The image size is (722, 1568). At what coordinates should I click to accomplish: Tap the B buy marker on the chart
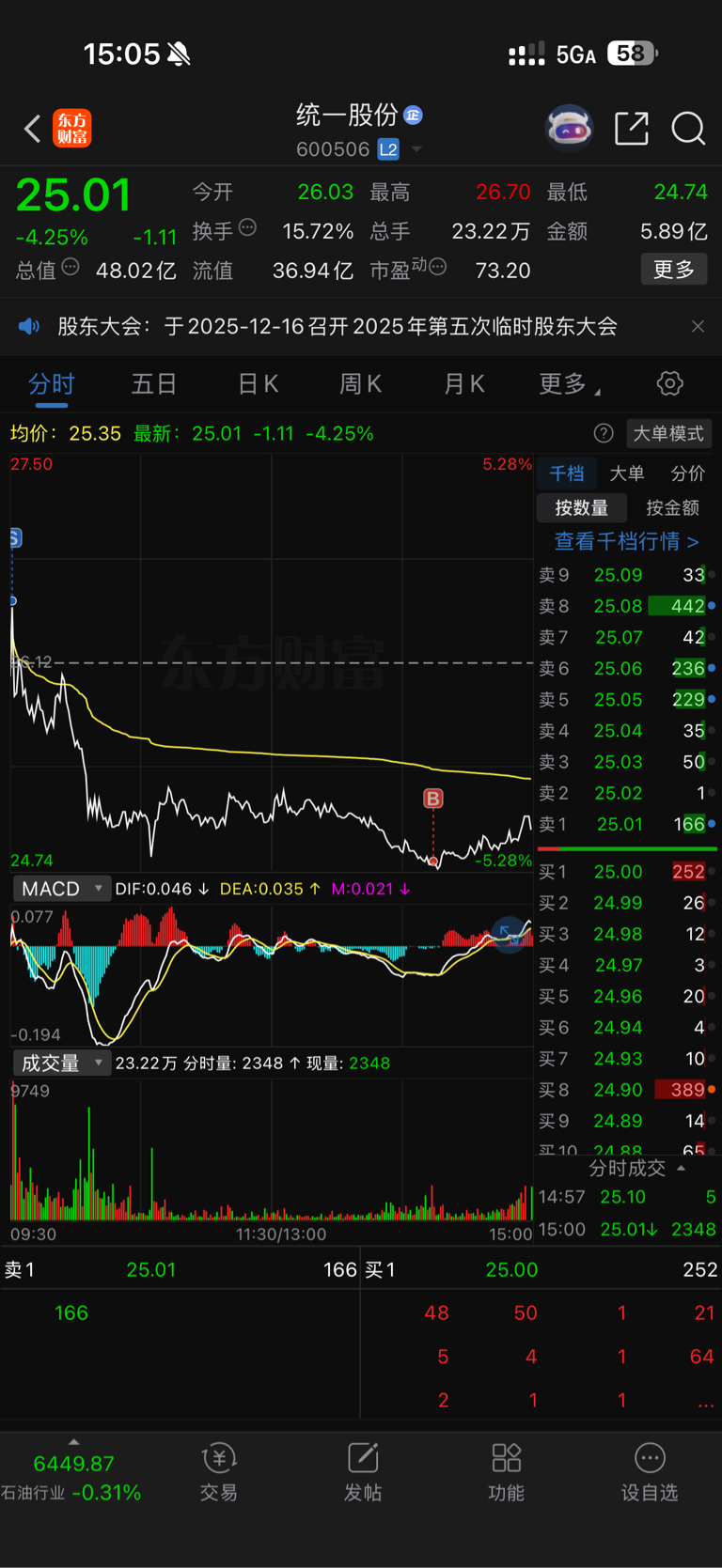(x=432, y=799)
